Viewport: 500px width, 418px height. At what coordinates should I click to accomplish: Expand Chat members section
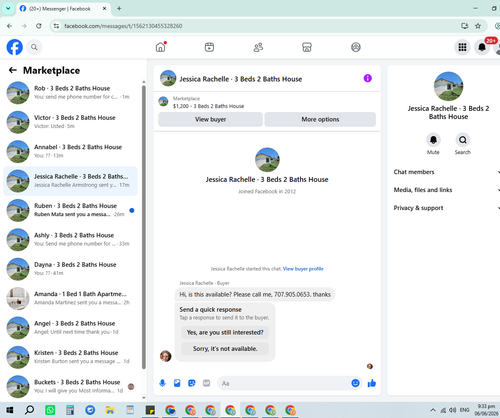[447, 172]
